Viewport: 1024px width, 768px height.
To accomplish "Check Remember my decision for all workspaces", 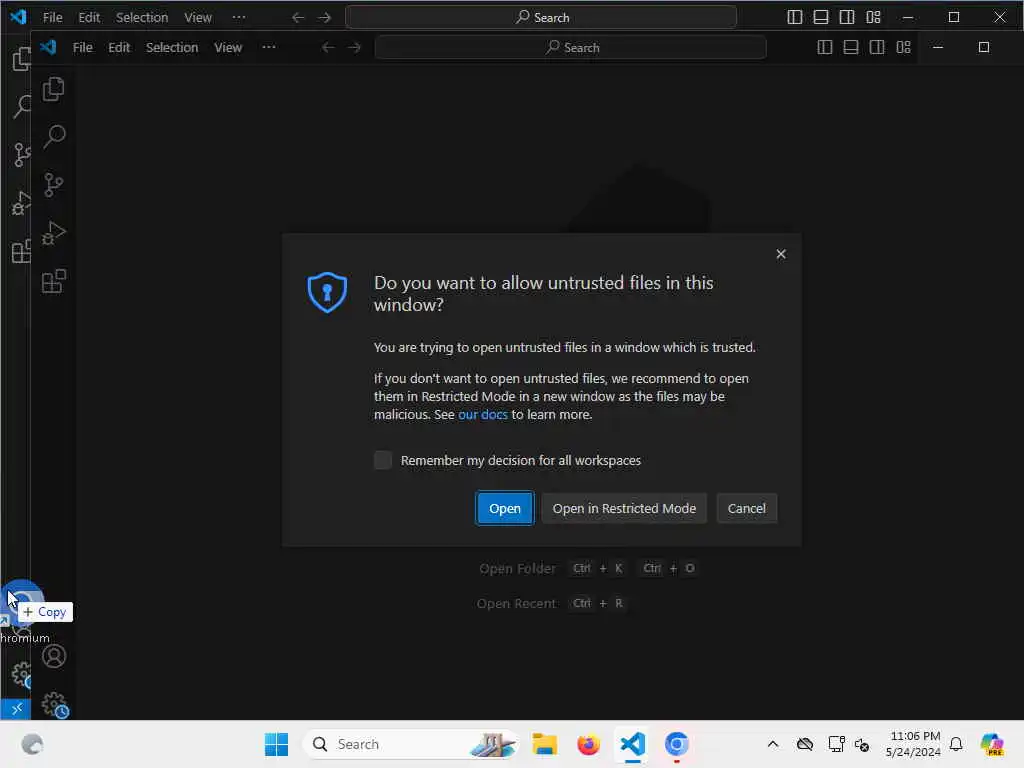I will click(383, 460).
